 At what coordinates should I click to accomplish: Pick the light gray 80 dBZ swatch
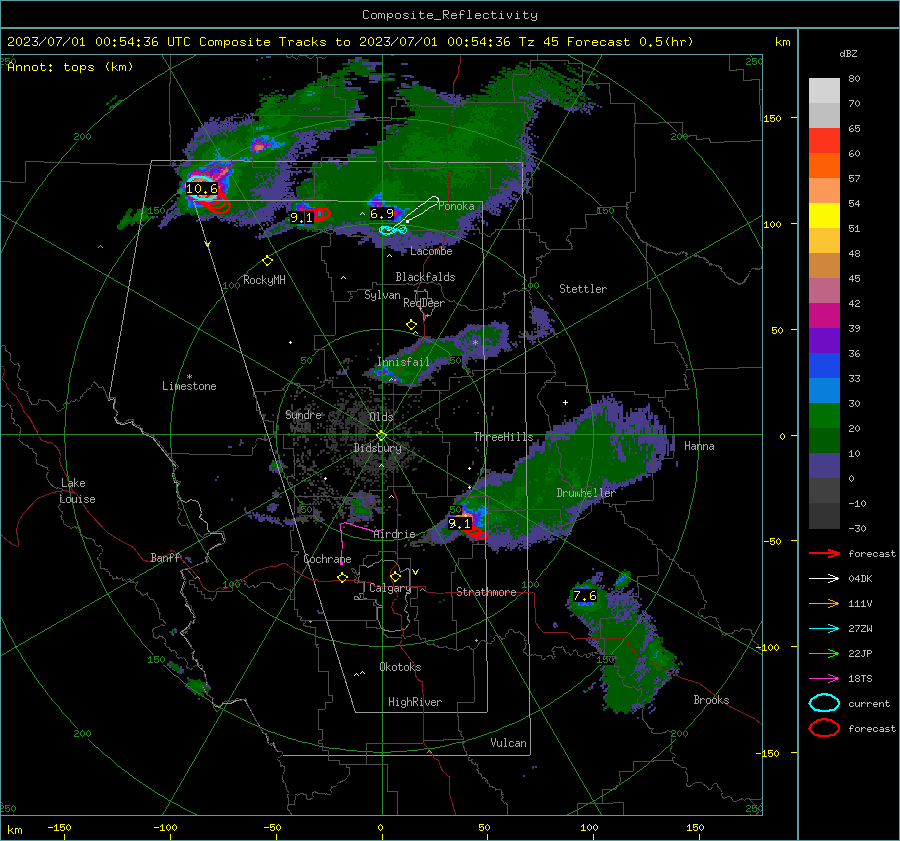pyautogui.click(x=824, y=91)
